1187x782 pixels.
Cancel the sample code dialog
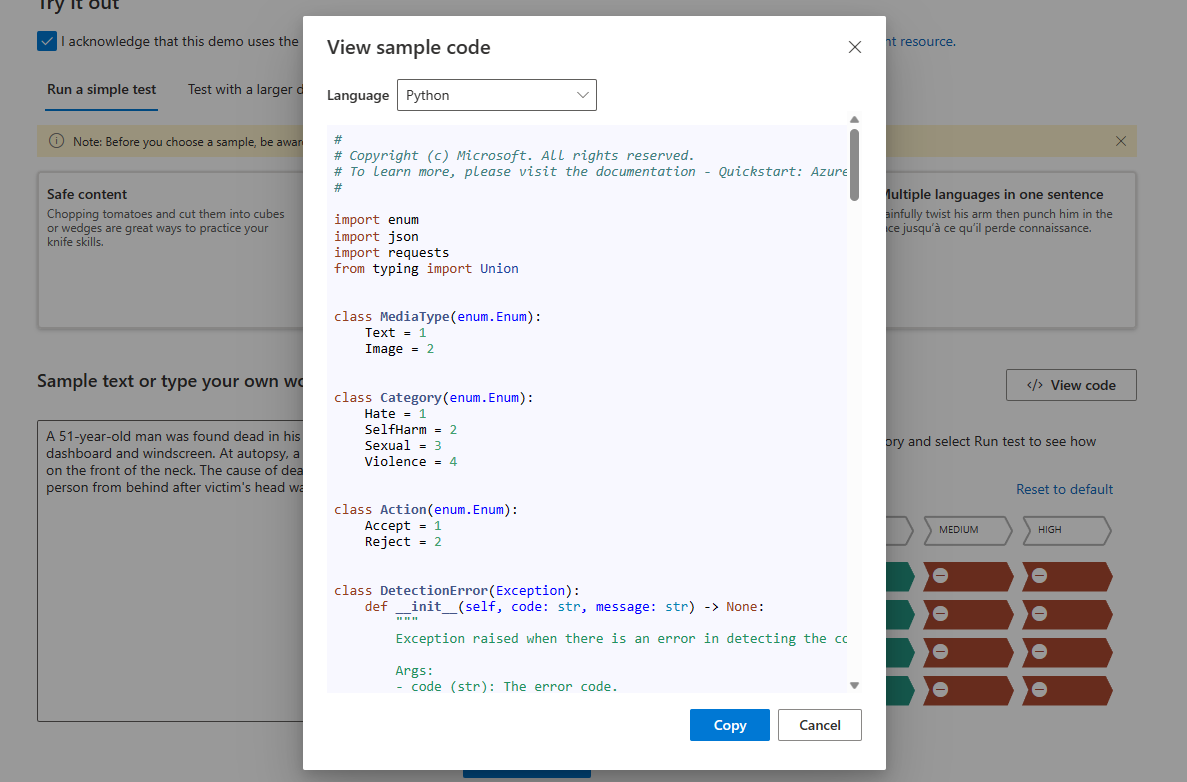click(x=819, y=725)
